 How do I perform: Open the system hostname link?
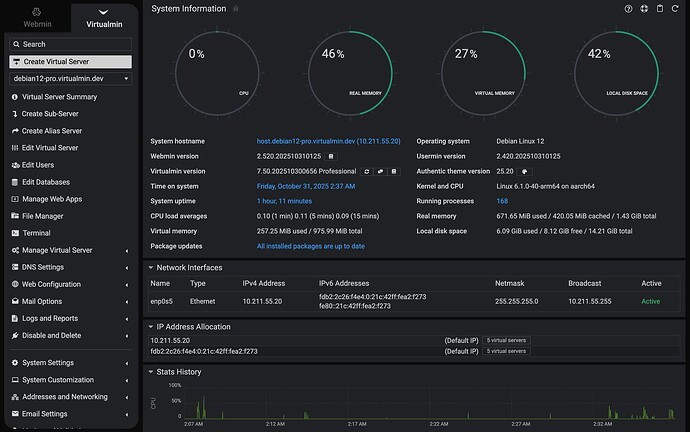(x=328, y=142)
